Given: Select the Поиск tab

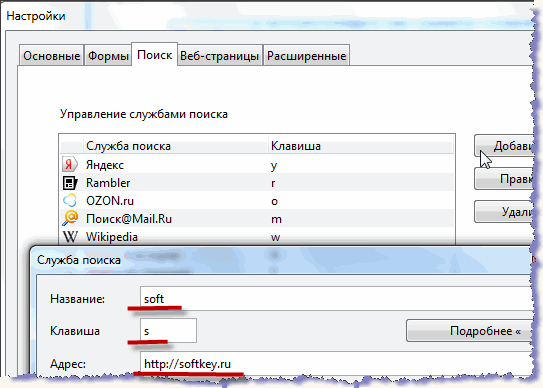Looking at the screenshot, I should point(154,54).
